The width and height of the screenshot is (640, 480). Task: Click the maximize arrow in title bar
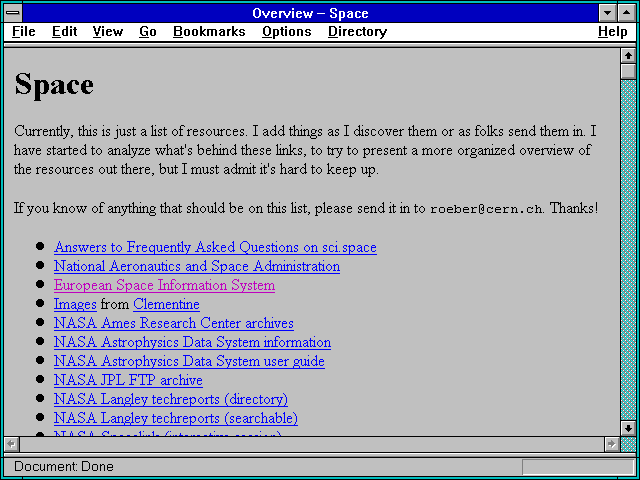point(627,13)
